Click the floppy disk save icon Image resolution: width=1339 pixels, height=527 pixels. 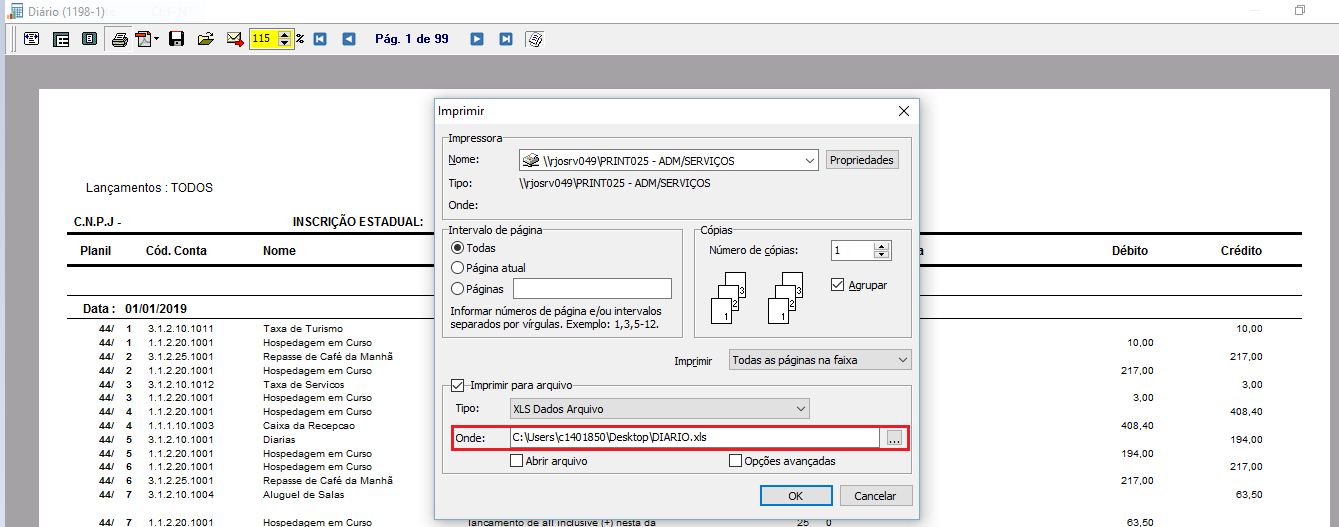[x=177, y=39]
